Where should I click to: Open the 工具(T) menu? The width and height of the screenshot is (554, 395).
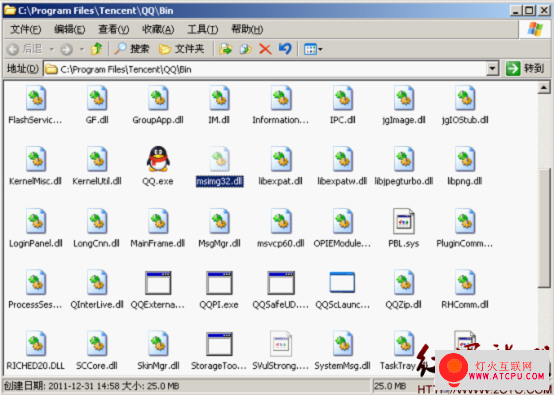[202, 29]
